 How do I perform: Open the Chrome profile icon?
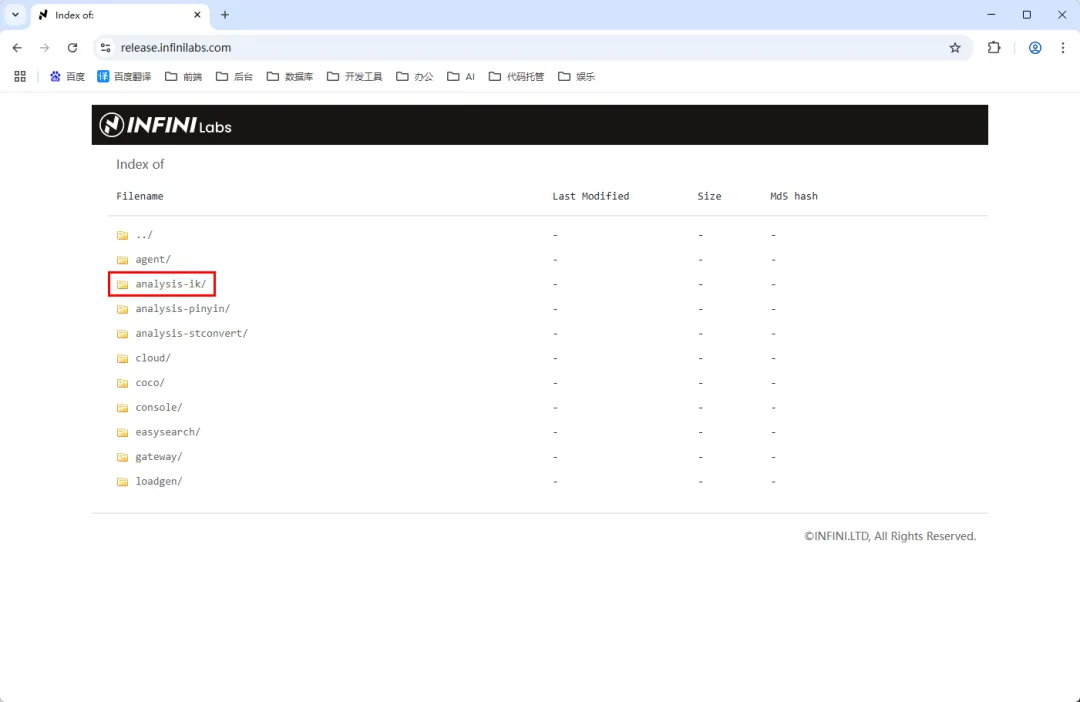tap(1035, 48)
